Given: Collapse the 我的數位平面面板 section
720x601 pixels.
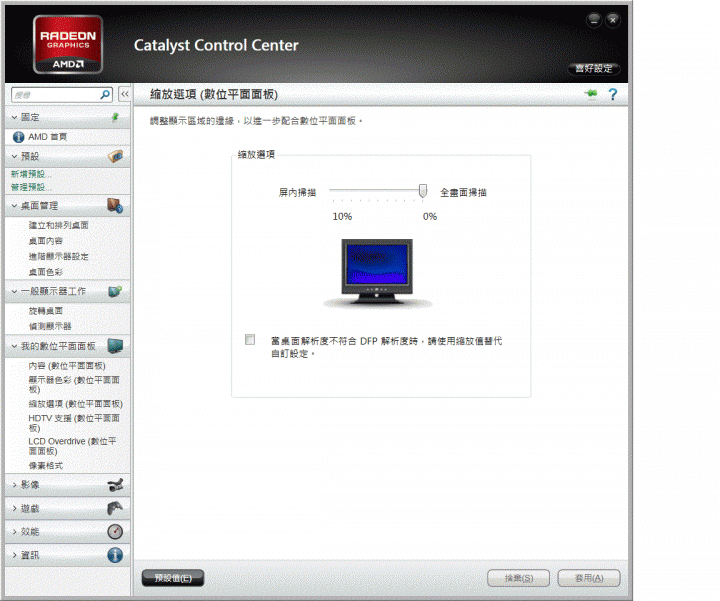Looking at the screenshot, I should (x=14, y=346).
